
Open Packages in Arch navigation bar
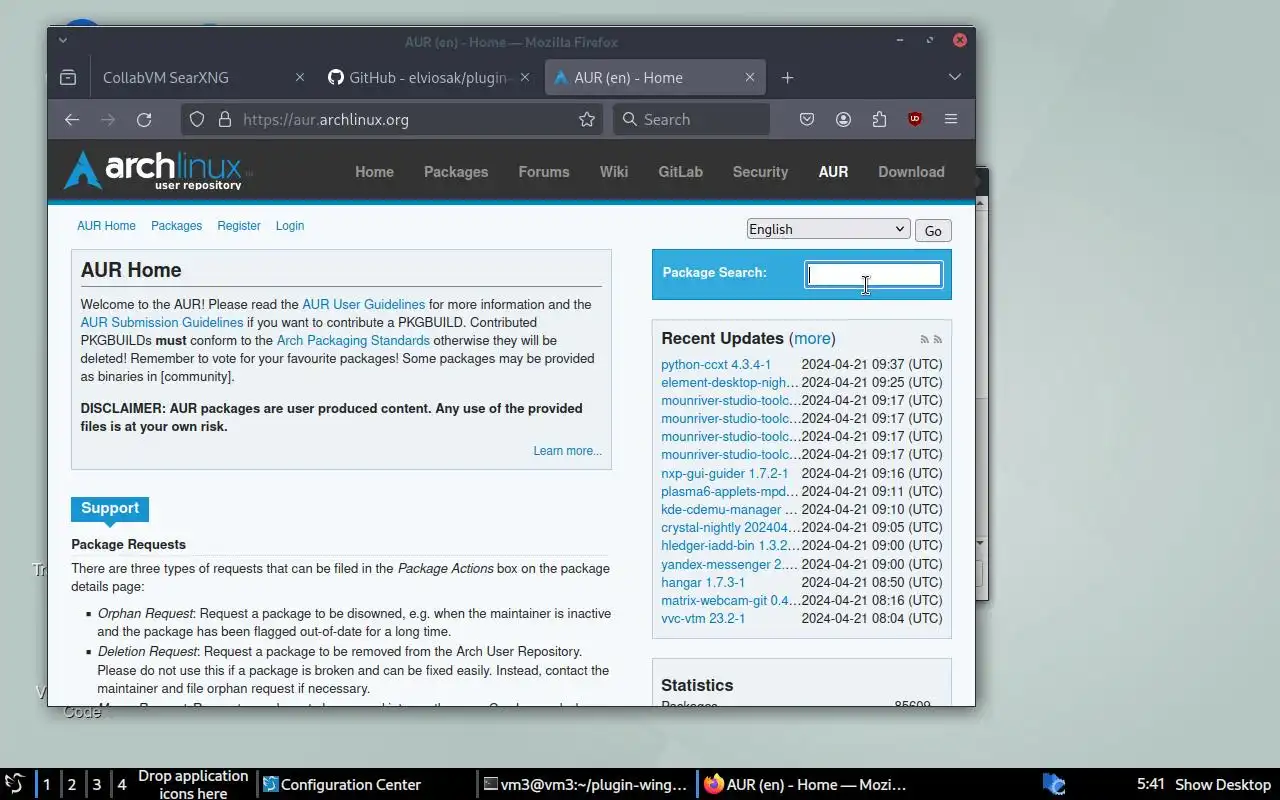[x=456, y=172]
